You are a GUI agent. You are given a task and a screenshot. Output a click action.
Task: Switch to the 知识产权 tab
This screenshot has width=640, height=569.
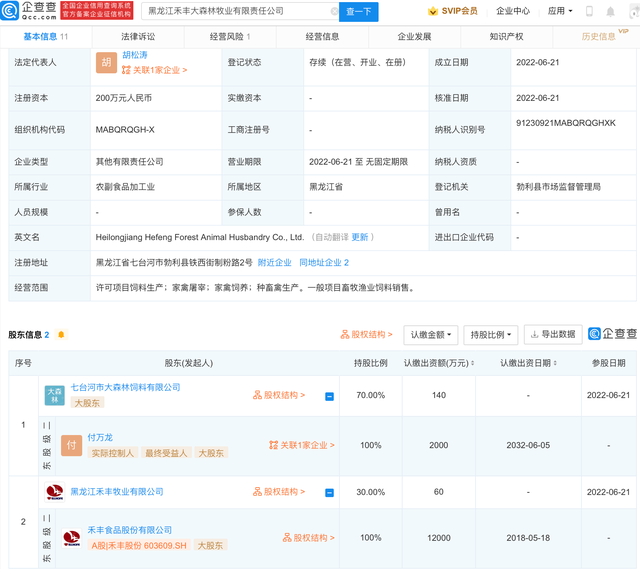point(506,36)
